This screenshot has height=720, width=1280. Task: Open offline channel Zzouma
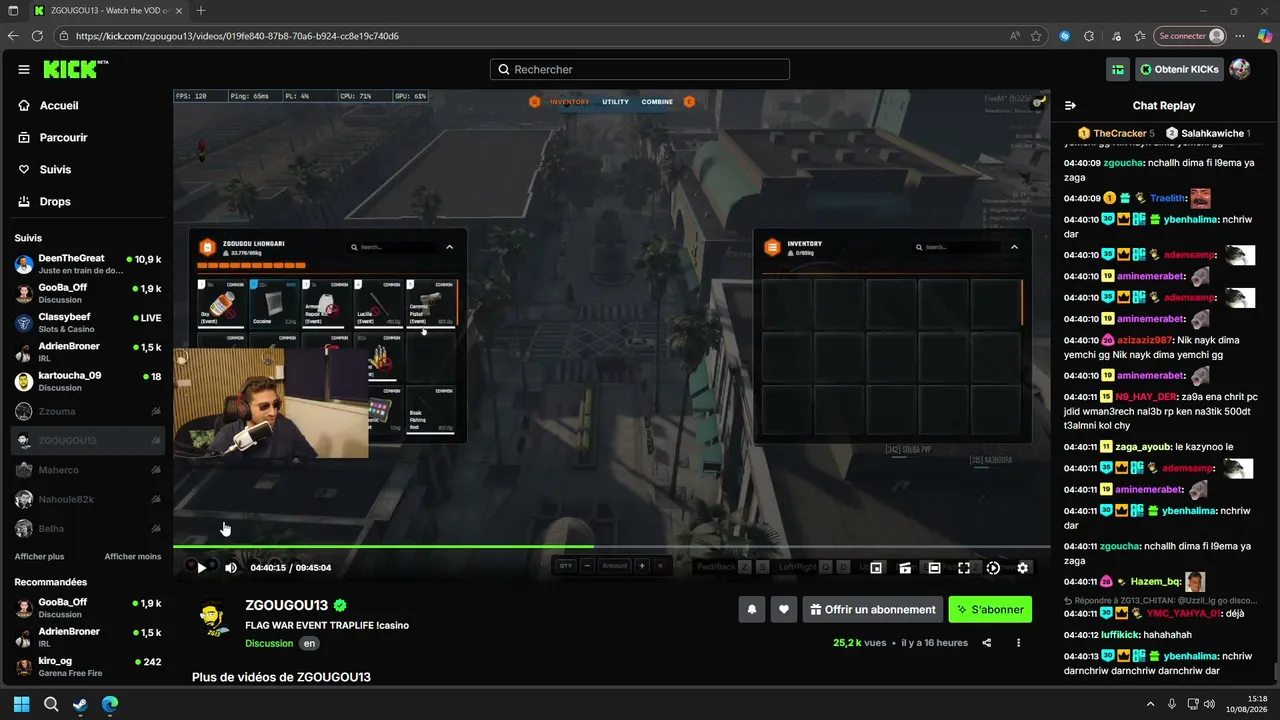pyautogui.click(x=88, y=411)
